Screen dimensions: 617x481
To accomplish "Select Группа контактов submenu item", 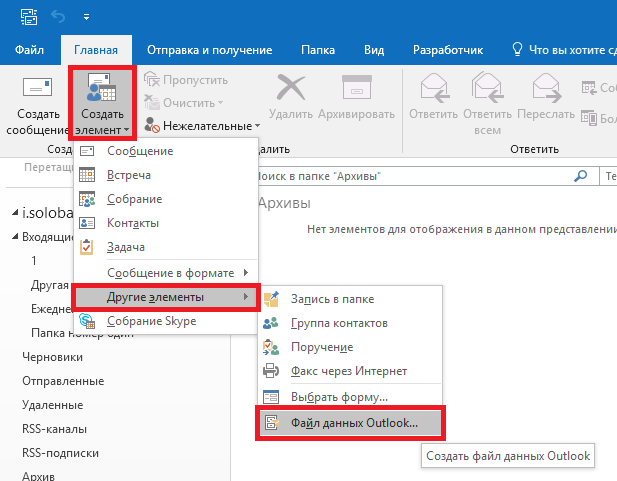I will 350,323.
